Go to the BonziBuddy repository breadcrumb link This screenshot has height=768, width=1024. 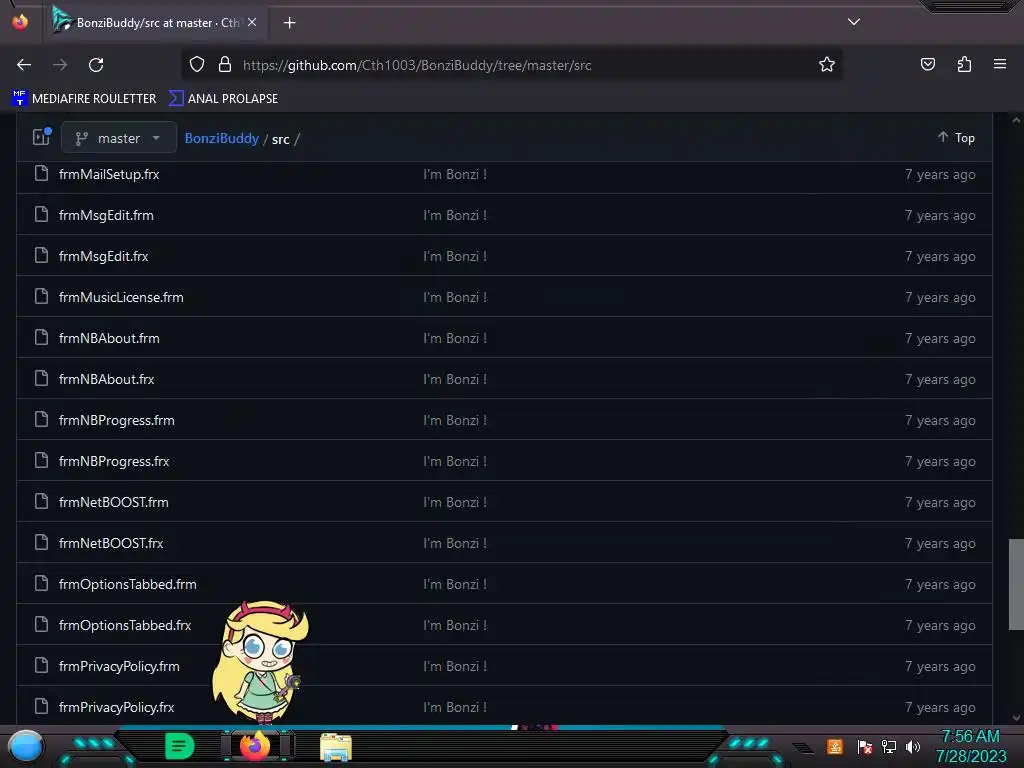pyautogui.click(x=221, y=138)
